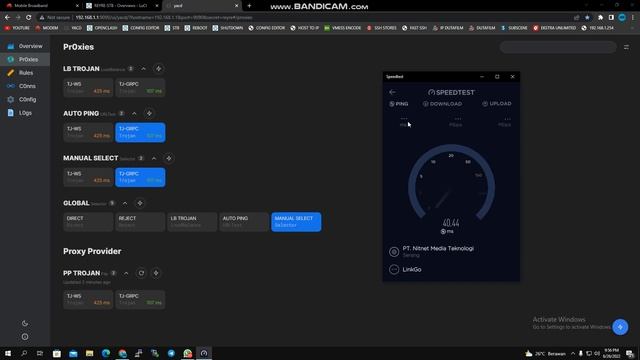This screenshot has width=640, height=360.
Task: Open the 192.168.1.254 bookmark
Action: [x=598, y=28]
